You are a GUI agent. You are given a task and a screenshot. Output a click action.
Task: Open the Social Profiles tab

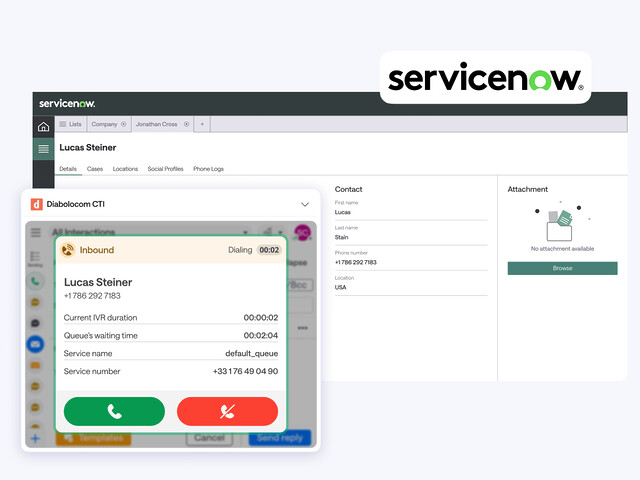tap(165, 169)
